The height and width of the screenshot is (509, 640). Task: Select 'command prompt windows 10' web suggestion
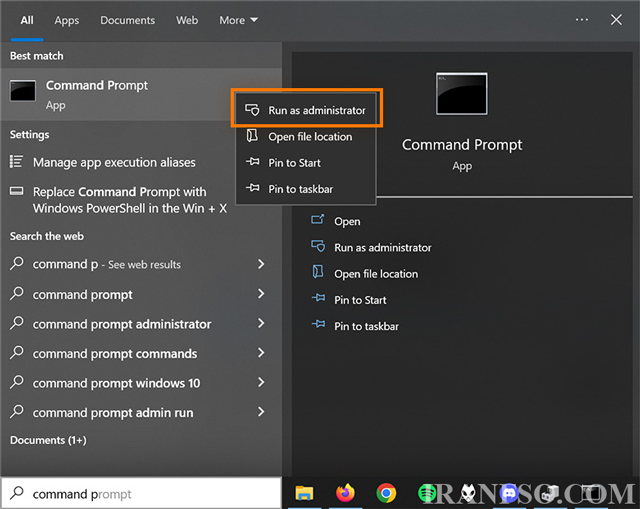pyautogui.click(x=141, y=383)
